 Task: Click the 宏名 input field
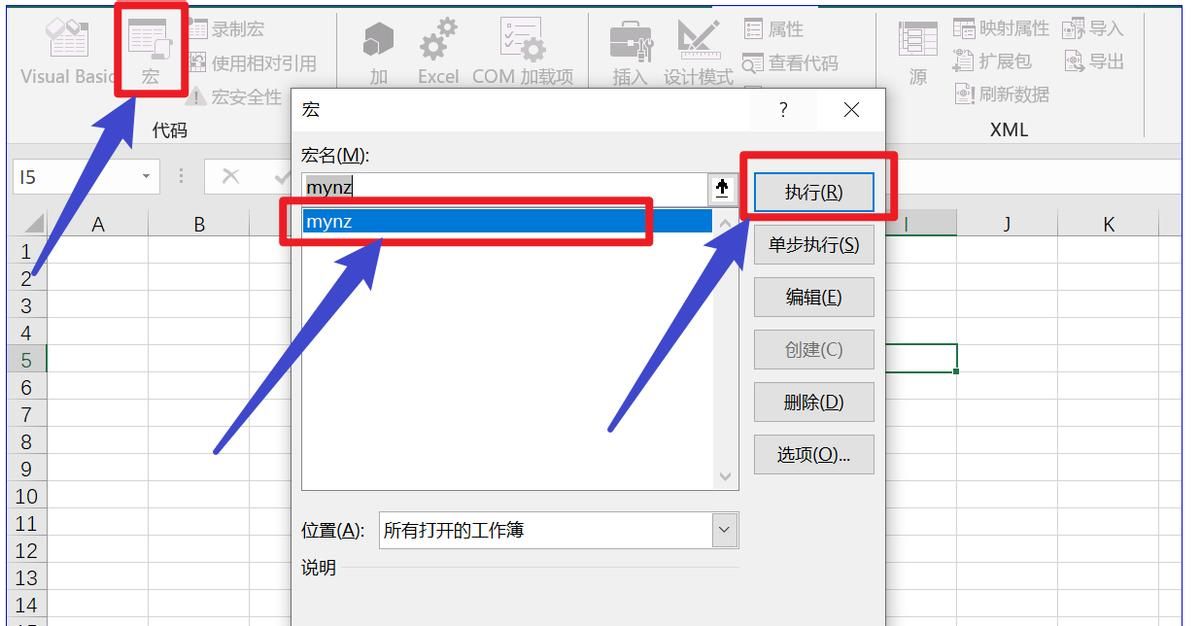coord(503,188)
